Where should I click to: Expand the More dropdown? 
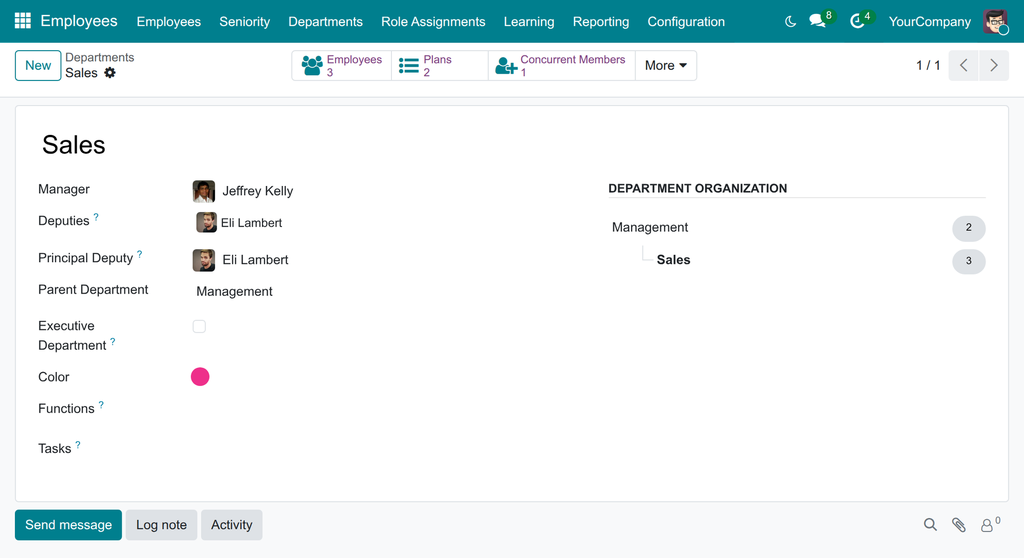point(665,65)
